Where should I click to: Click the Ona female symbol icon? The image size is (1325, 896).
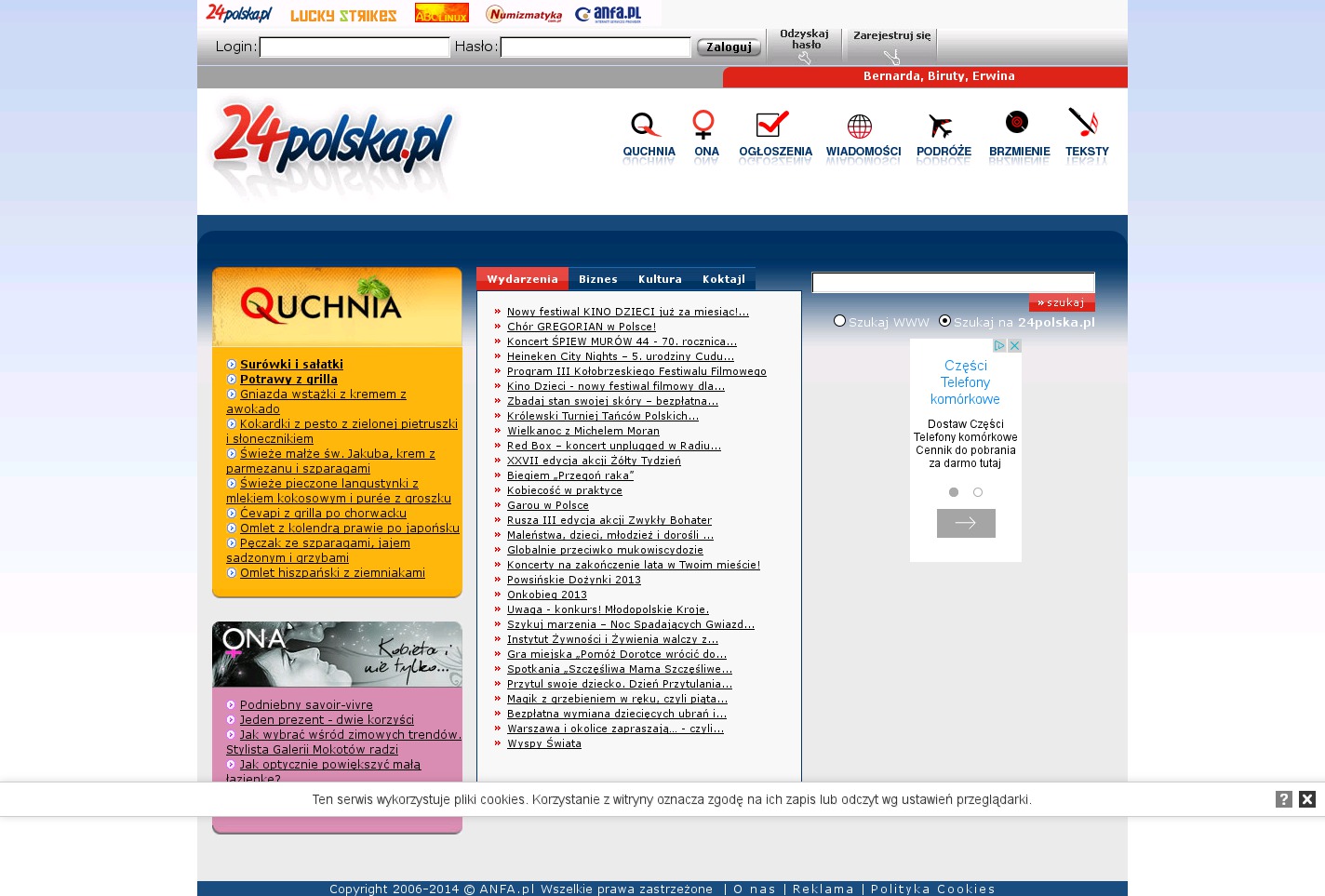click(703, 125)
